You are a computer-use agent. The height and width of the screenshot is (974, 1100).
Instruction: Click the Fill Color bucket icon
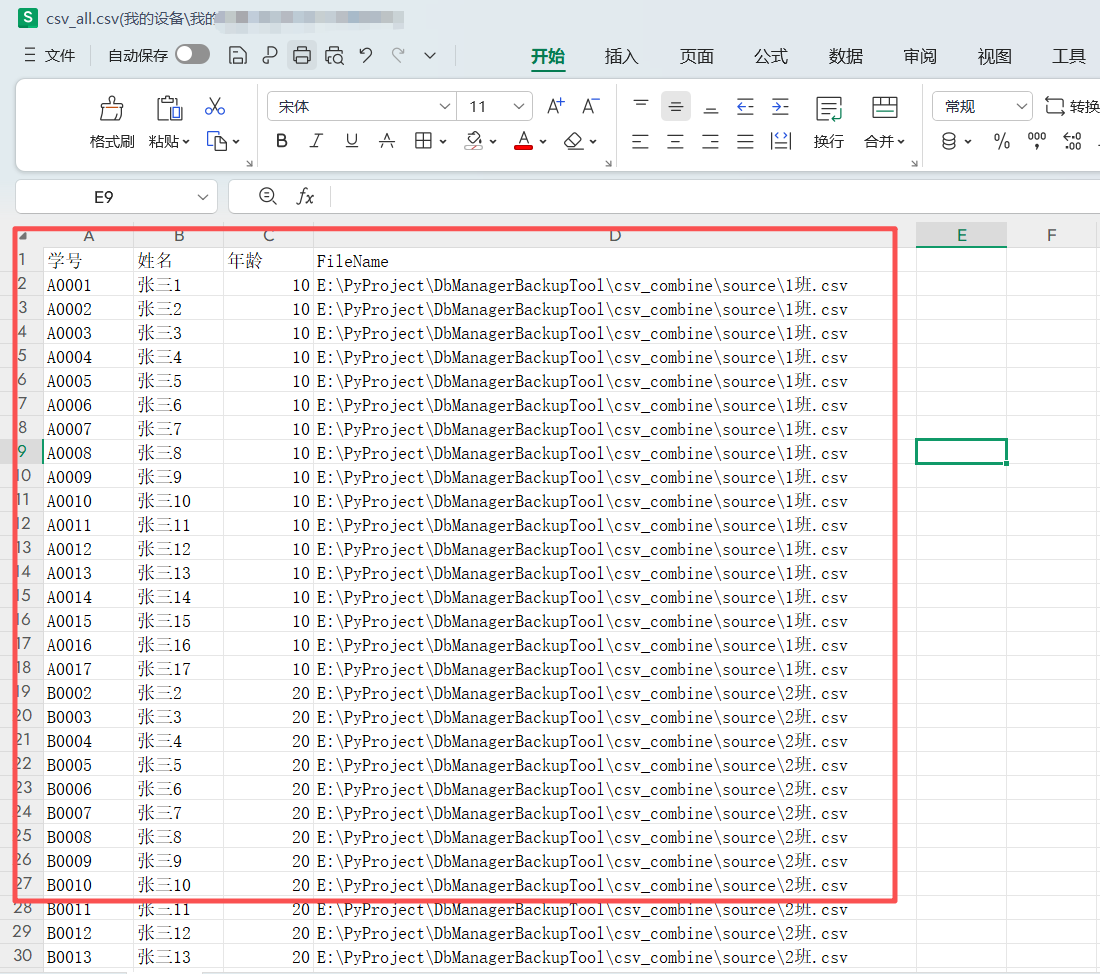coord(474,141)
